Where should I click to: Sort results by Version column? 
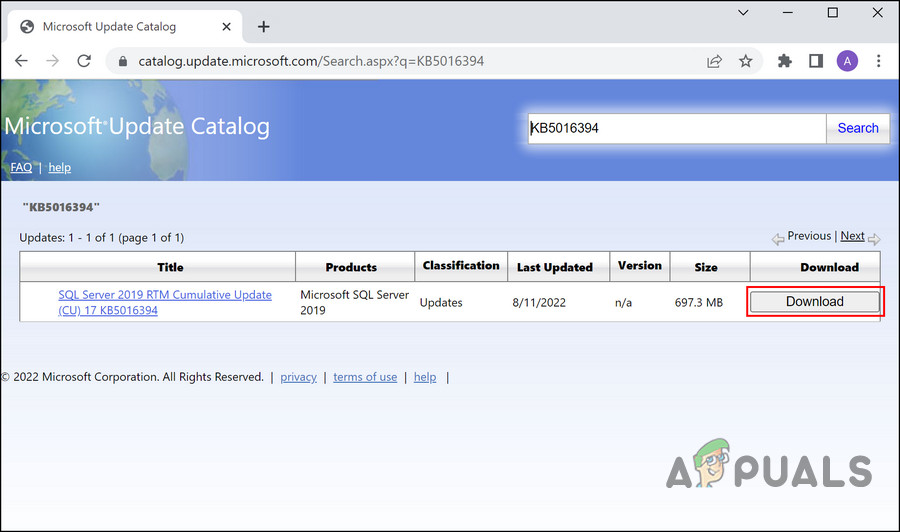639,266
